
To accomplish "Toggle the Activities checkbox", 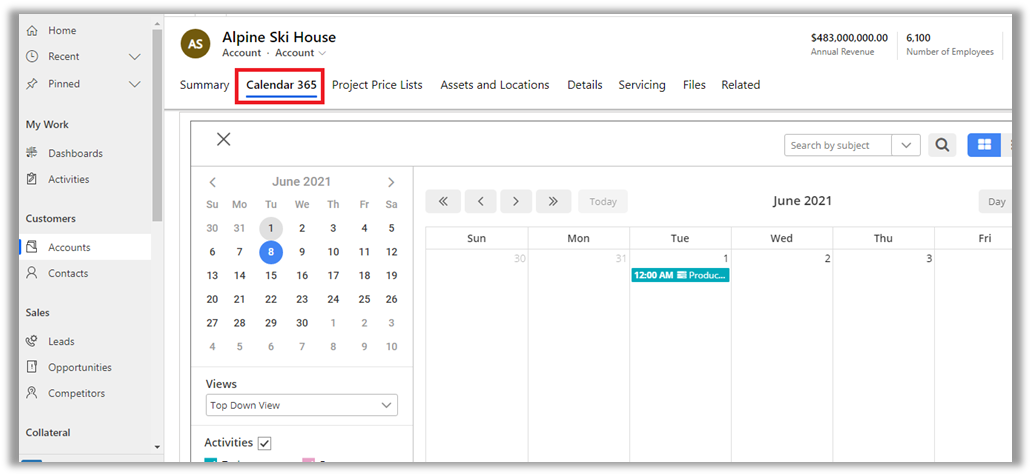I will pos(264,443).
